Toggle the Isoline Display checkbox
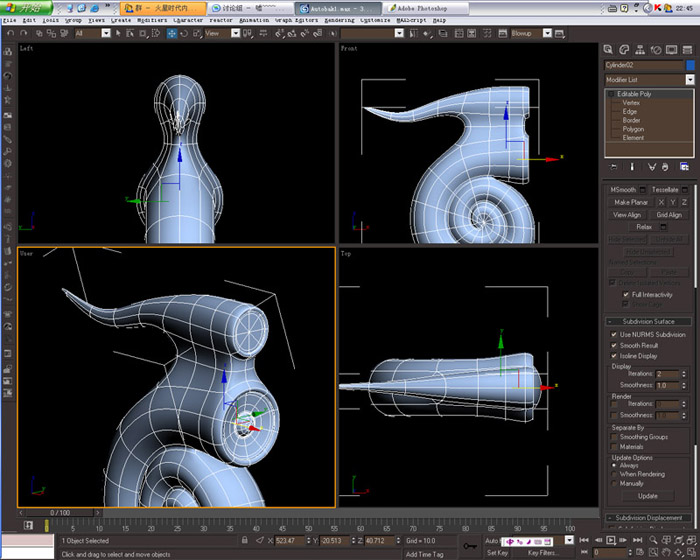The width and height of the screenshot is (700, 560). tap(614, 355)
